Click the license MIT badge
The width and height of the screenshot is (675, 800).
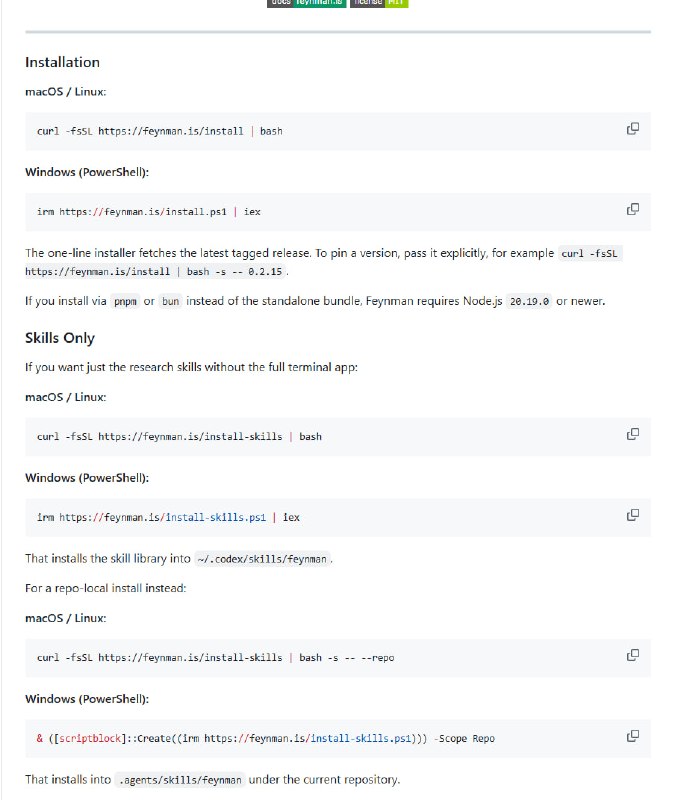click(x=379, y=3)
